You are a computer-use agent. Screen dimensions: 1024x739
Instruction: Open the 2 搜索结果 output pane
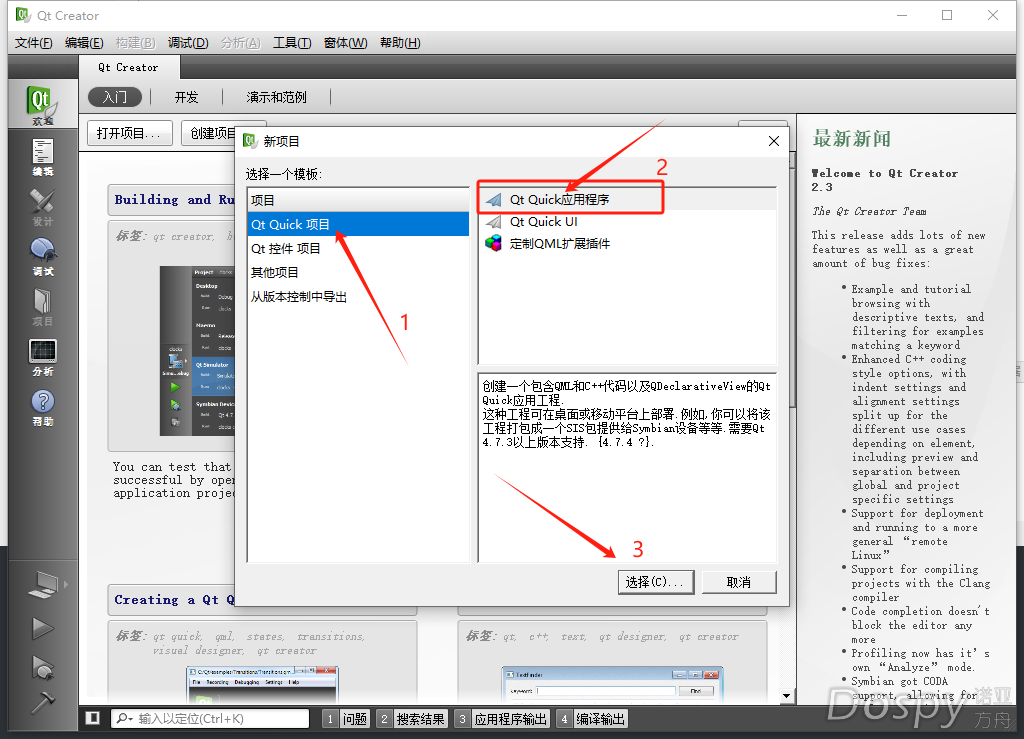point(413,719)
